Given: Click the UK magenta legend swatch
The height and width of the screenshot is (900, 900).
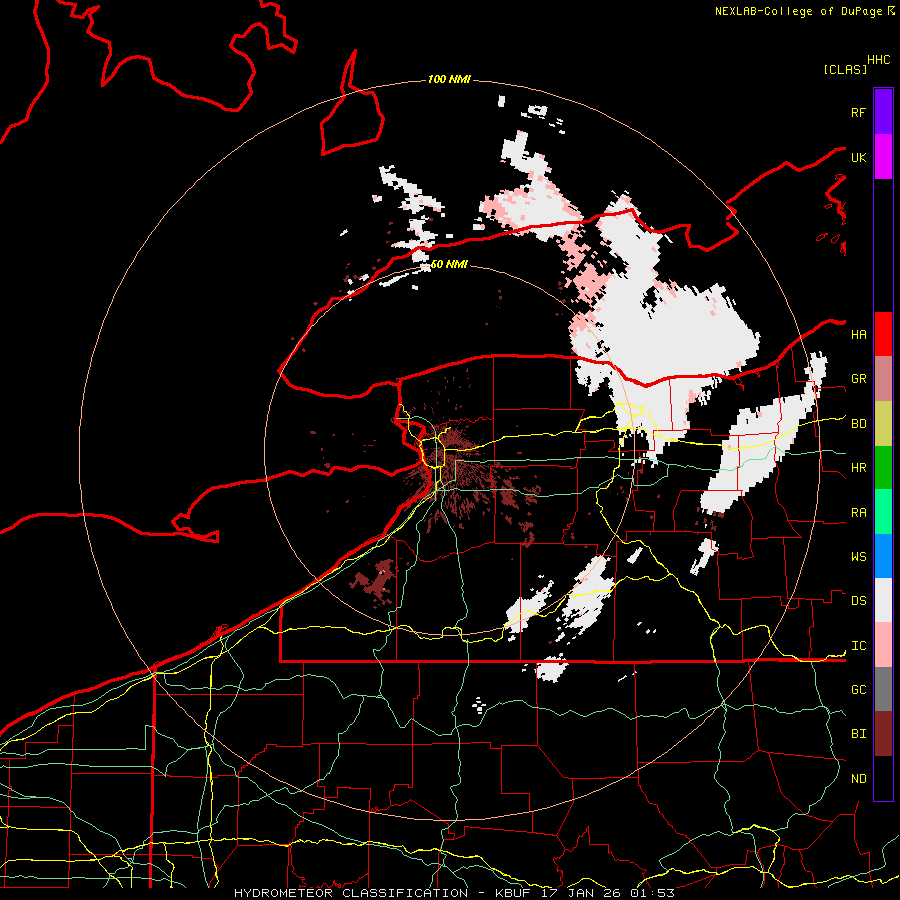Looking at the screenshot, I should (883, 157).
